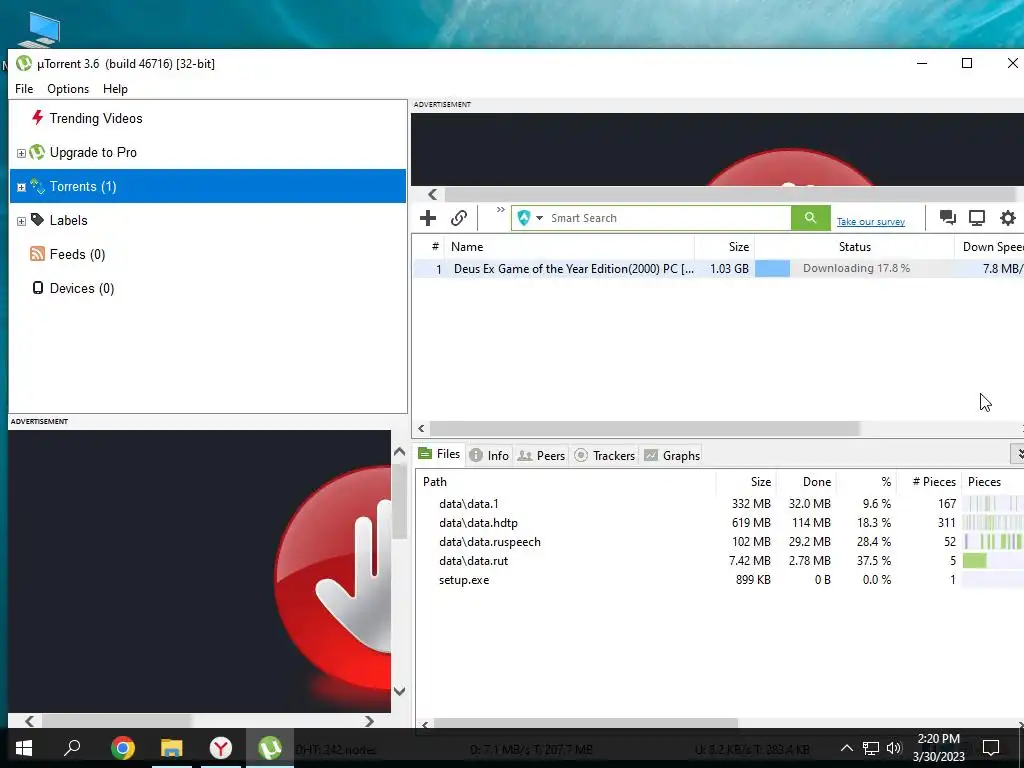Viewport: 1024px width, 768px height.
Task: Open the Options menu
Action: point(68,89)
